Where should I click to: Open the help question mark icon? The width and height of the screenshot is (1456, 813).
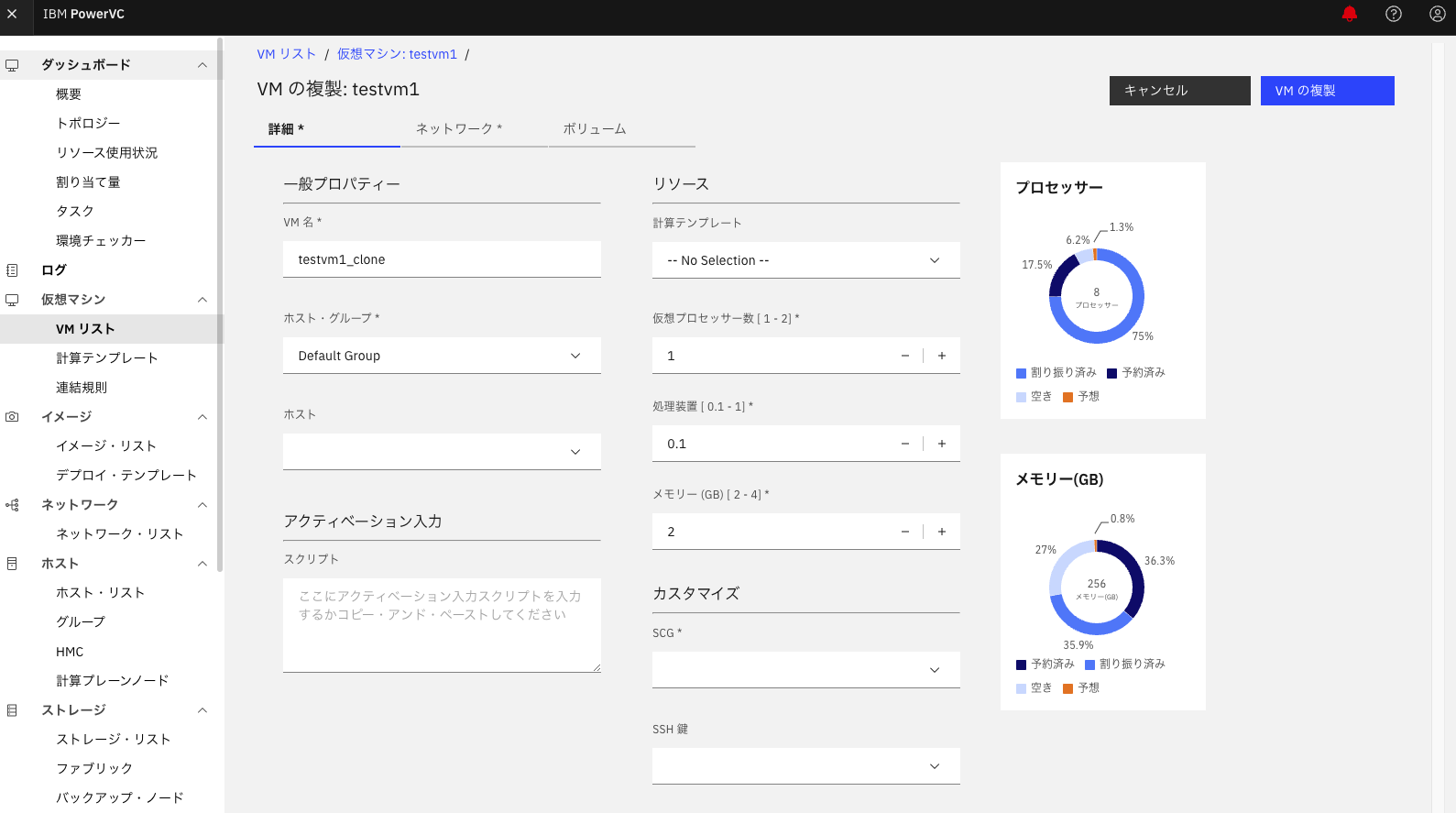coord(1394,14)
